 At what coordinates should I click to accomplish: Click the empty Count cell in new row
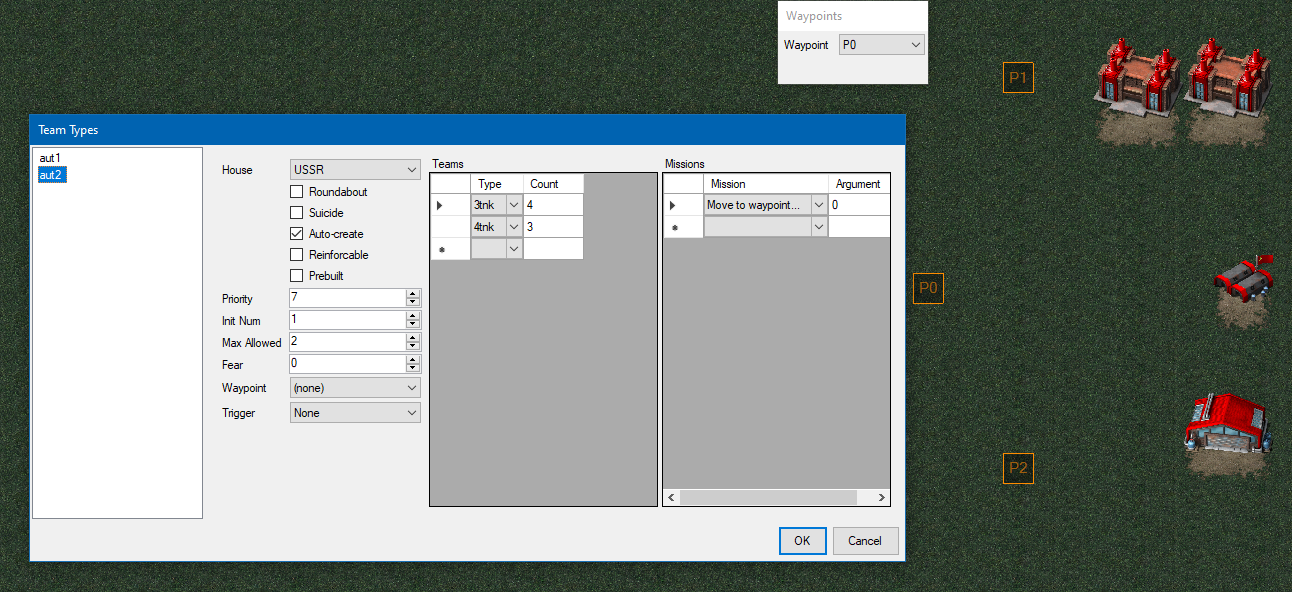[x=553, y=249]
